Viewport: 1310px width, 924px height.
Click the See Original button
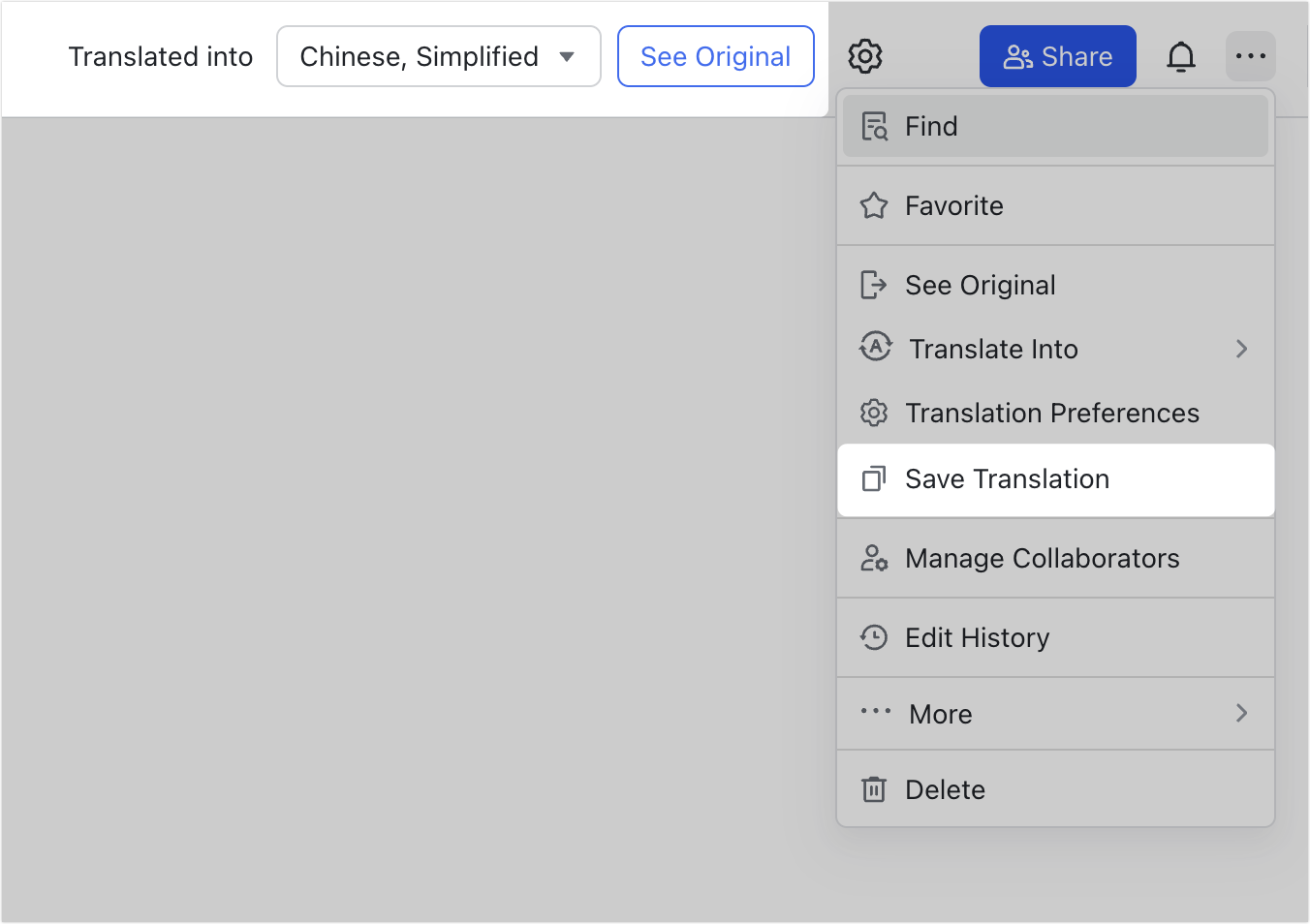716,56
